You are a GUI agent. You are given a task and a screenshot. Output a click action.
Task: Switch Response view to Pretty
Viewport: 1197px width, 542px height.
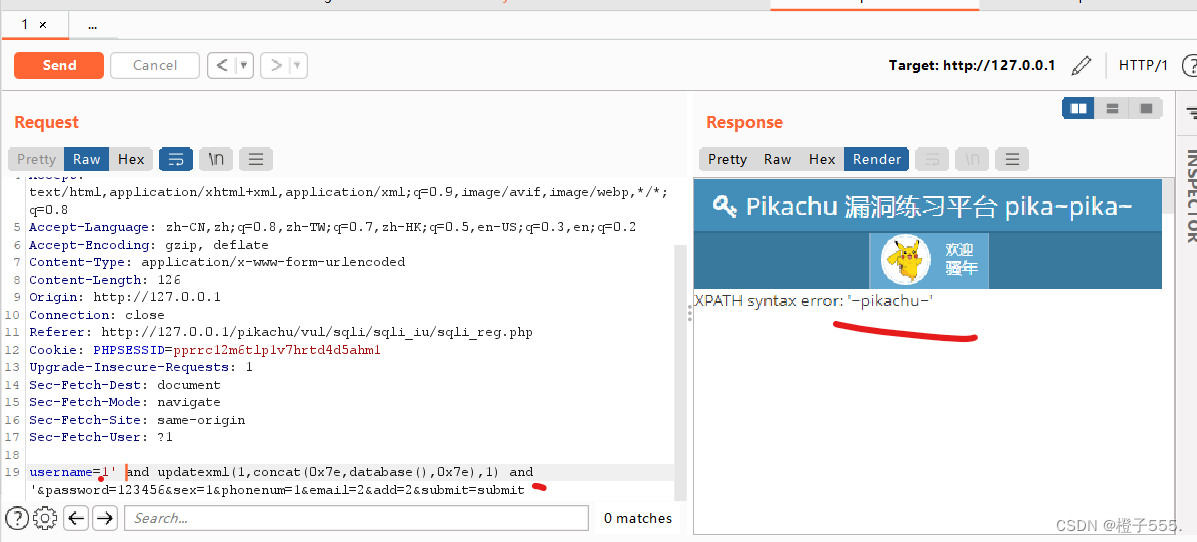click(727, 159)
